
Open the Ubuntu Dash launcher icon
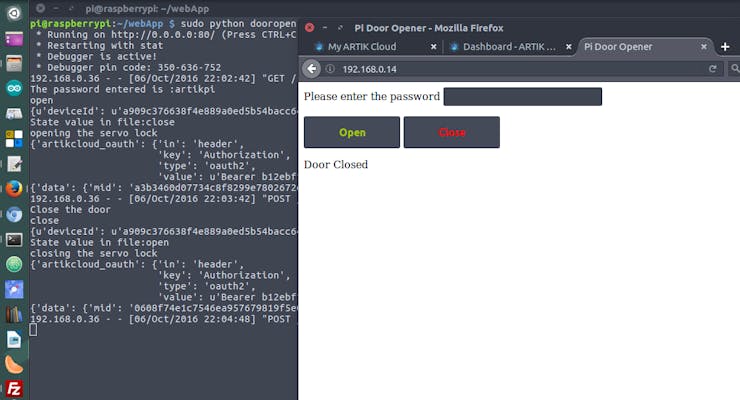click(x=14, y=13)
